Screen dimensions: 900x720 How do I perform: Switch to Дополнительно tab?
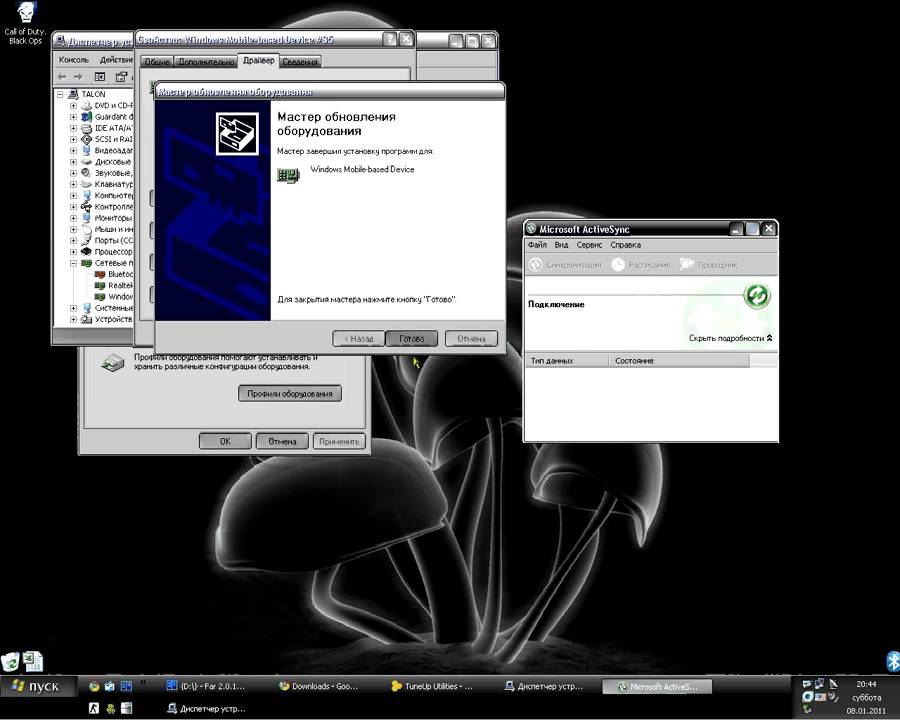(205, 62)
